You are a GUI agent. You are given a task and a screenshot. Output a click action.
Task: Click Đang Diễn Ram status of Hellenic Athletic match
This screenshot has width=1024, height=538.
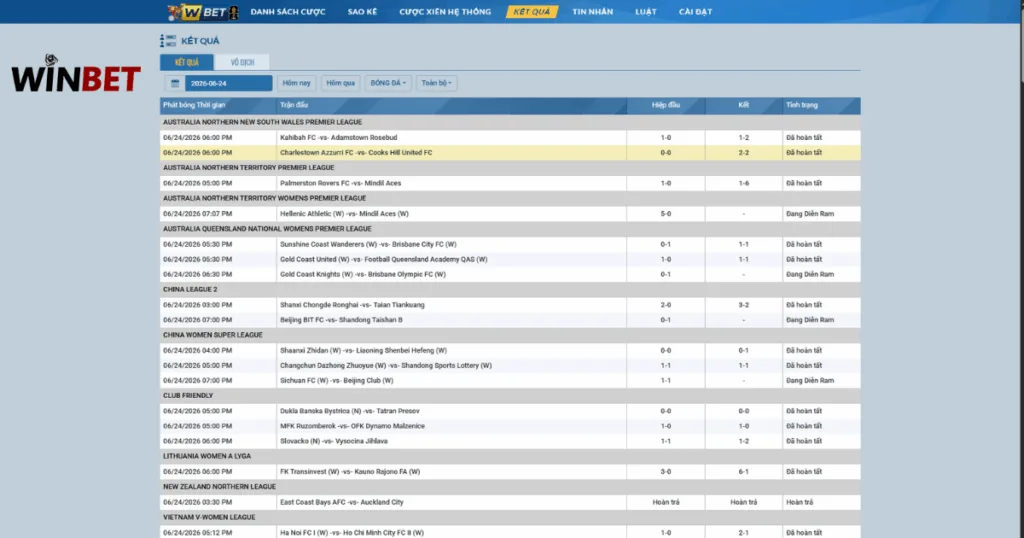[x=810, y=214]
